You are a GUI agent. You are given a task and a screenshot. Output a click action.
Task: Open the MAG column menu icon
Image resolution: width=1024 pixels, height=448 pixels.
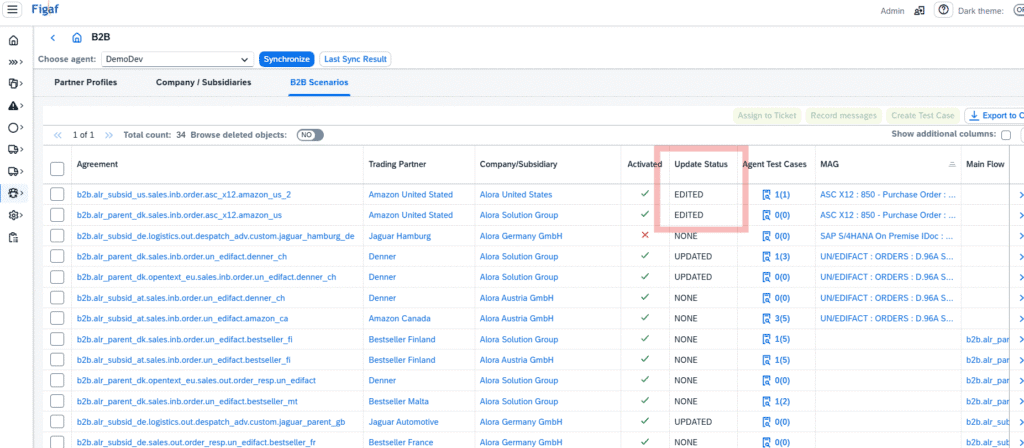[x=952, y=165]
